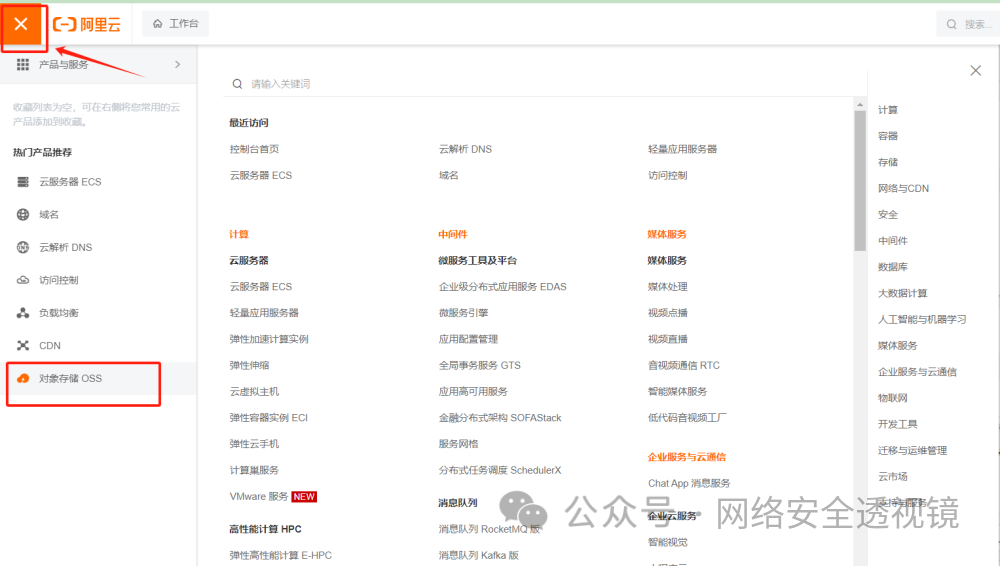Open 微服务引擎 product
This screenshot has width=1000, height=566.
(464, 313)
